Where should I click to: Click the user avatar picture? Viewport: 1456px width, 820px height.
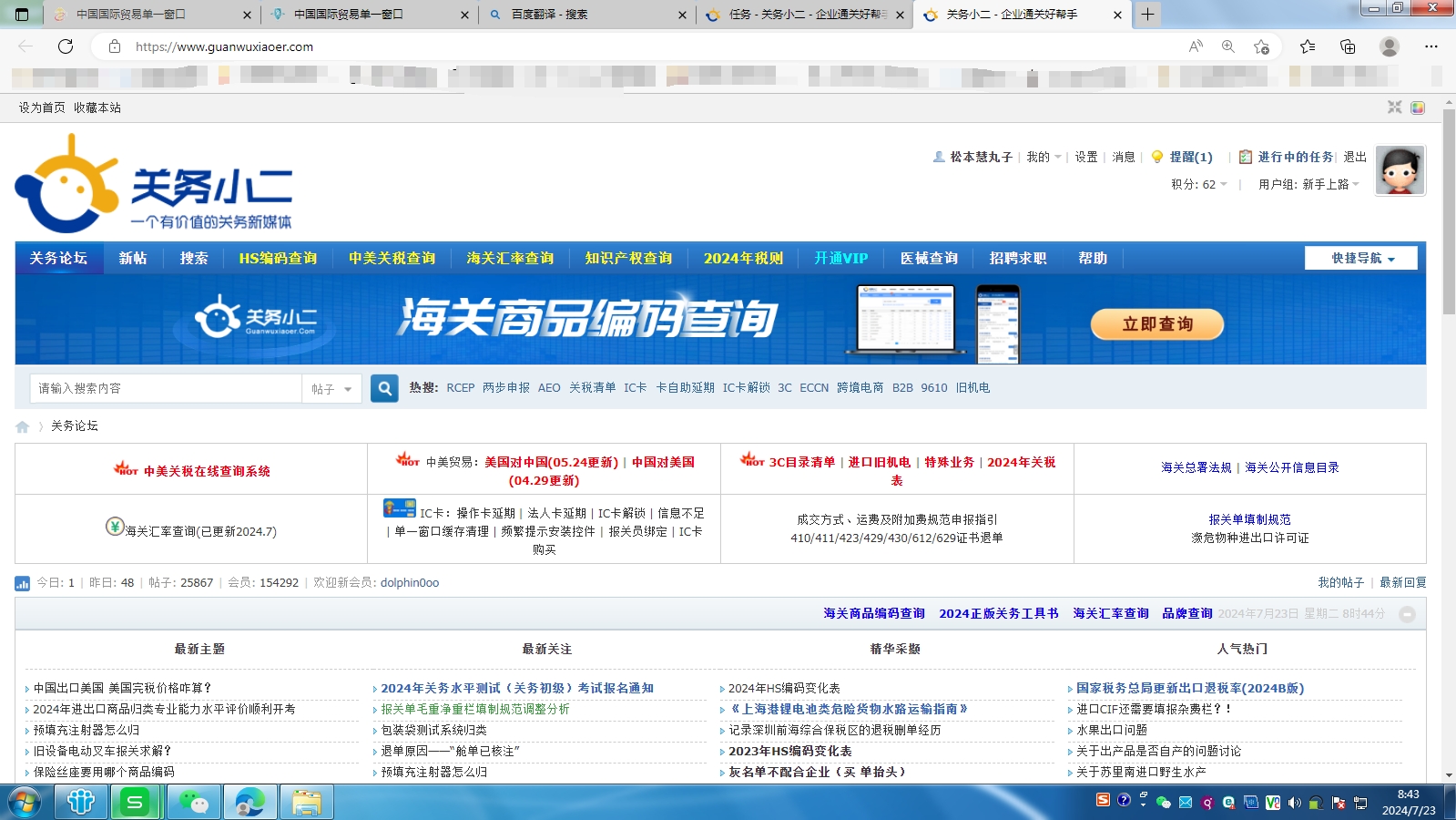(x=1400, y=170)
